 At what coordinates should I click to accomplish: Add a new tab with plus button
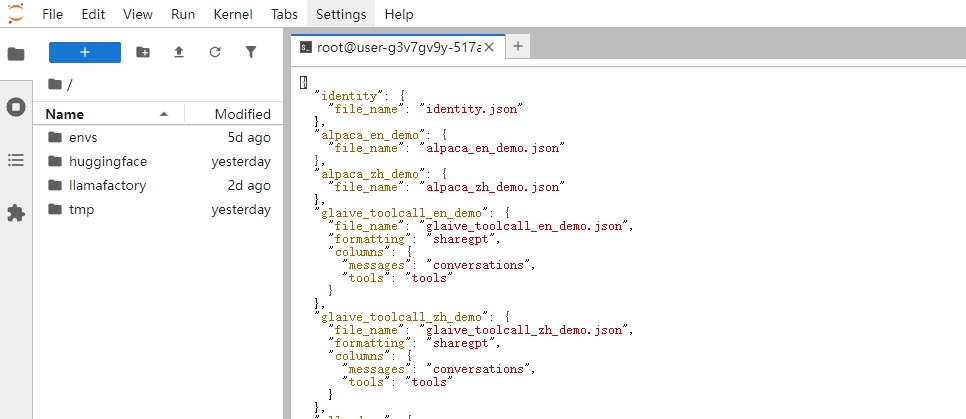(x=517, y=46)
